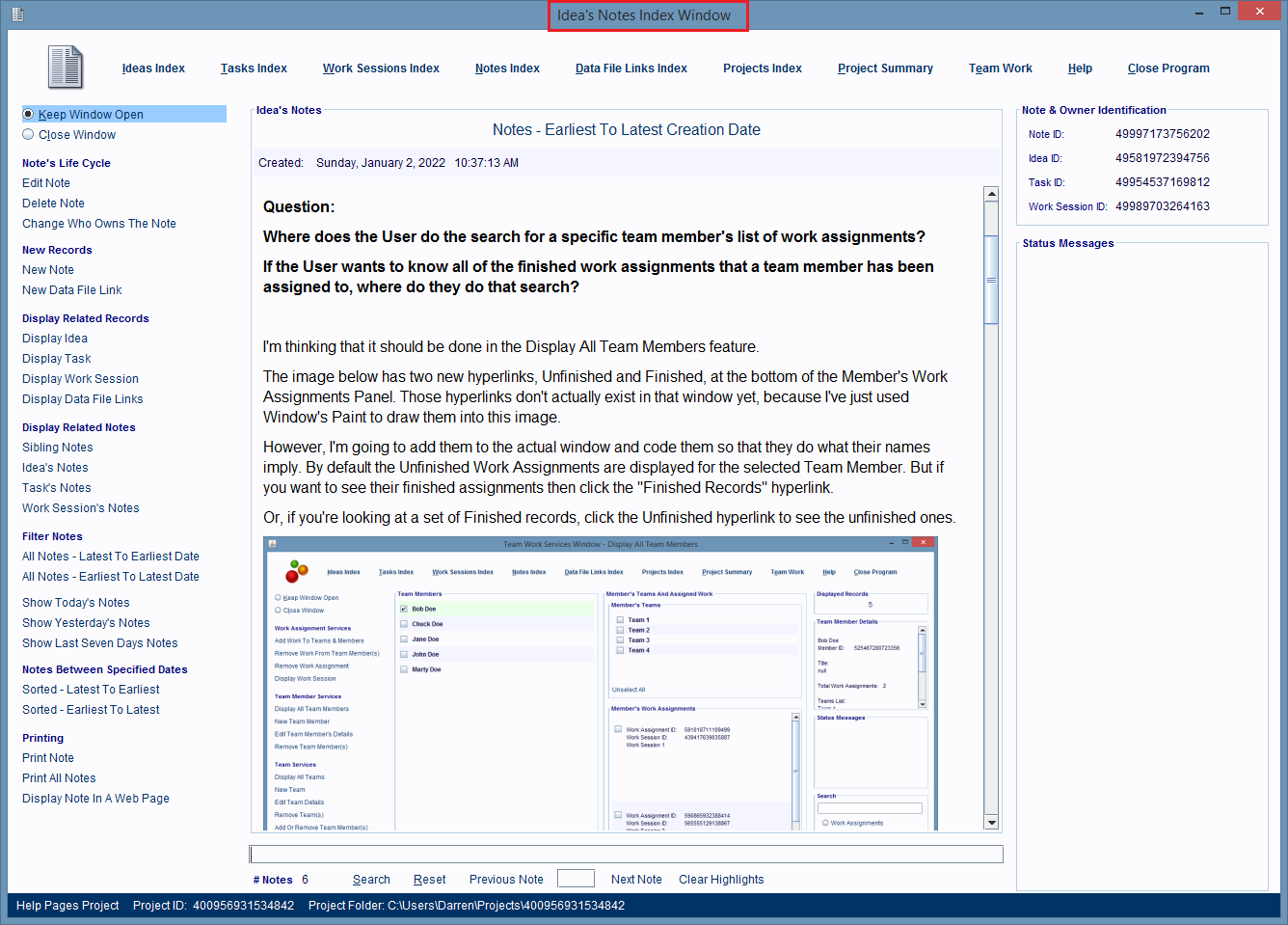
Task: Filter All Notes - Latest To Earliest Date
Action: point(111,557)
